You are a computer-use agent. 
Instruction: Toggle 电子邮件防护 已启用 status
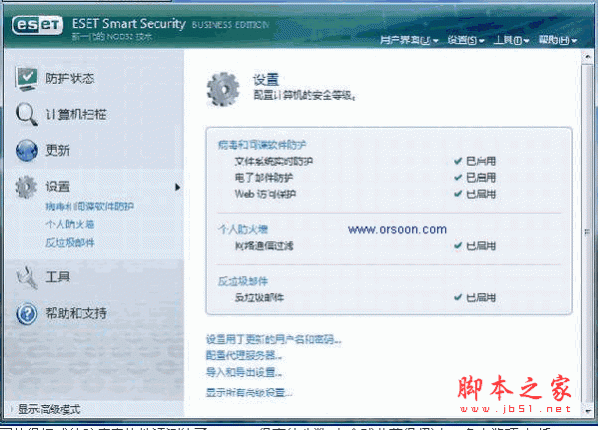(x=475, y=178)
